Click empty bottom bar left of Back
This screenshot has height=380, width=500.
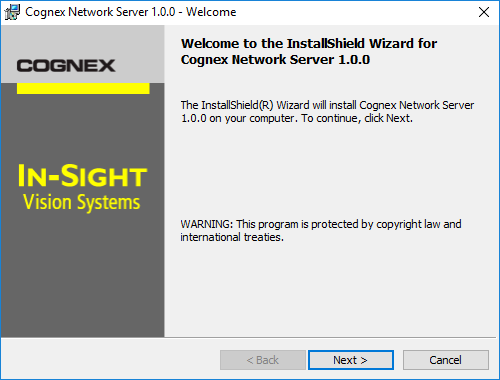110,360
